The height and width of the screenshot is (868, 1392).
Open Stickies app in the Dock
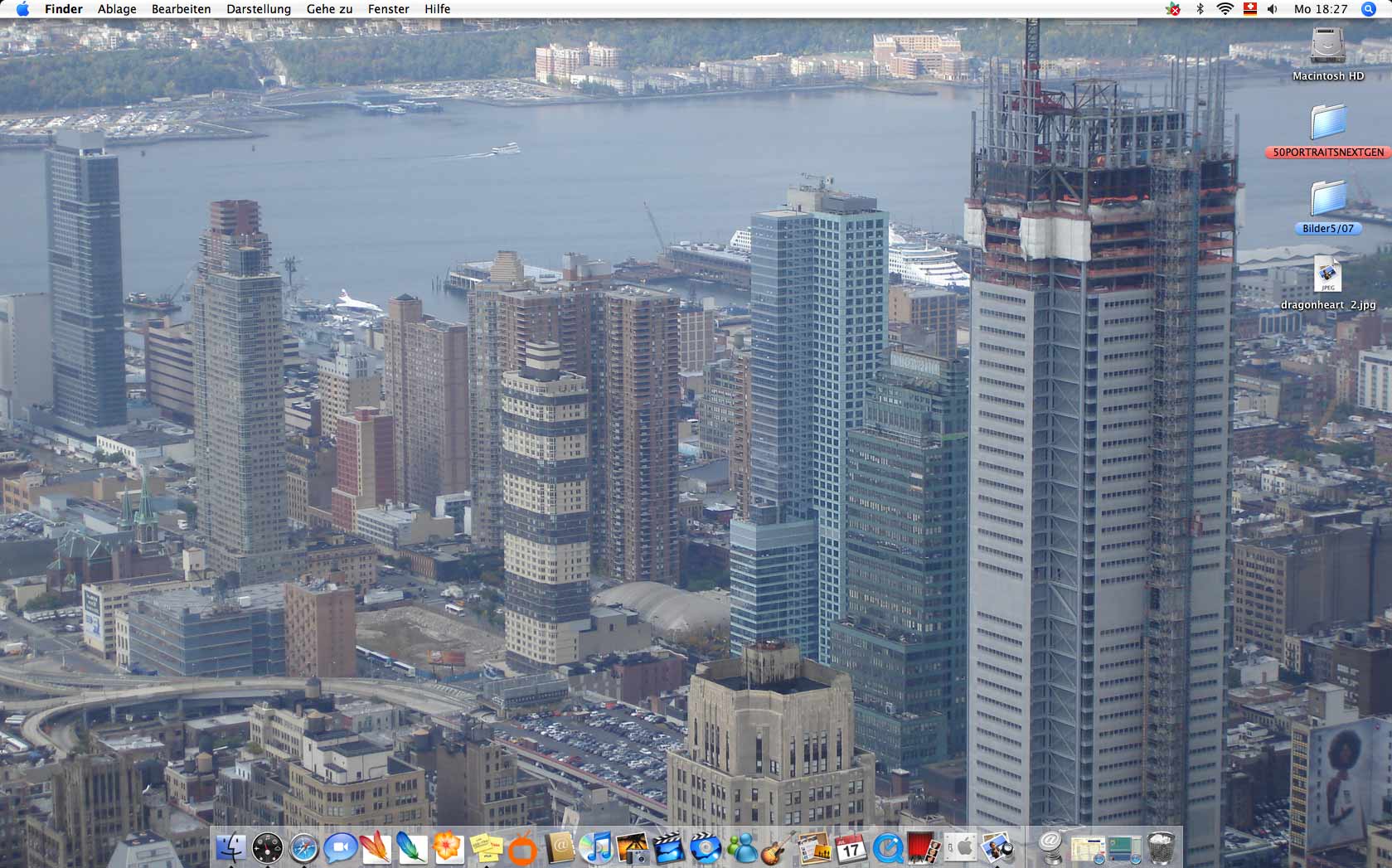(x=486, y=848)
